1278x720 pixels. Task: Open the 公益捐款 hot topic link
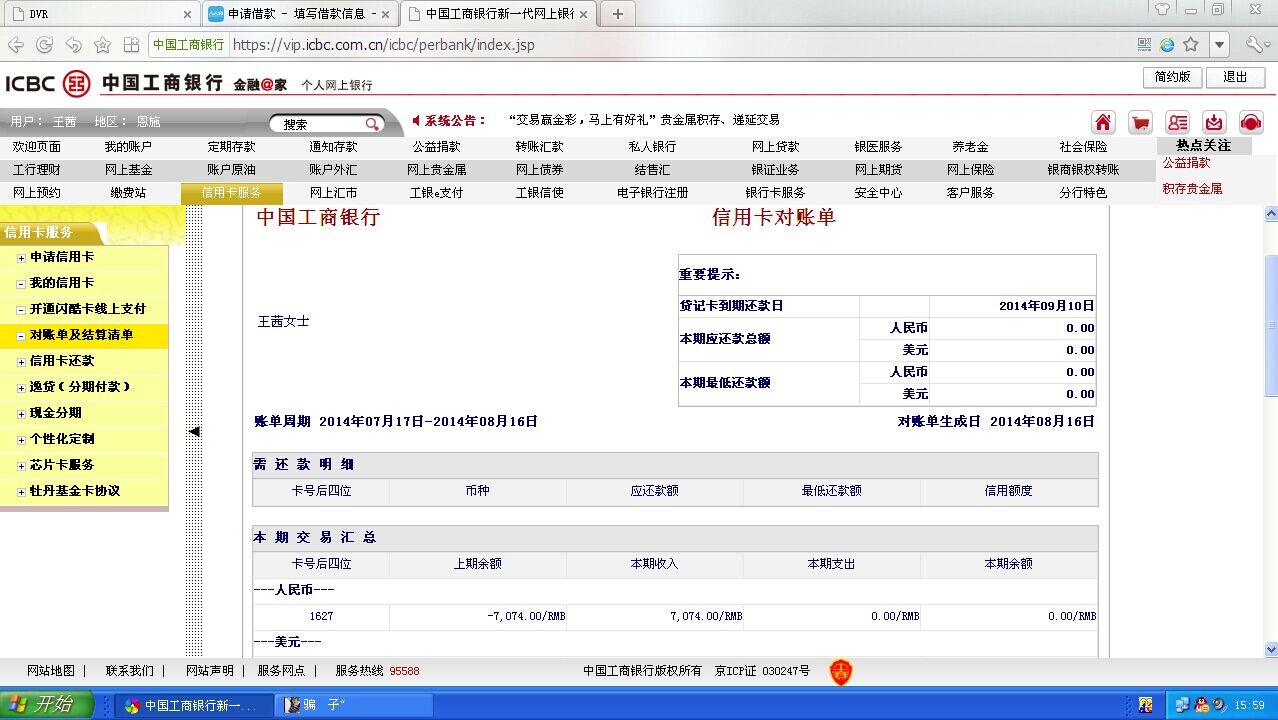[1186, 163]
